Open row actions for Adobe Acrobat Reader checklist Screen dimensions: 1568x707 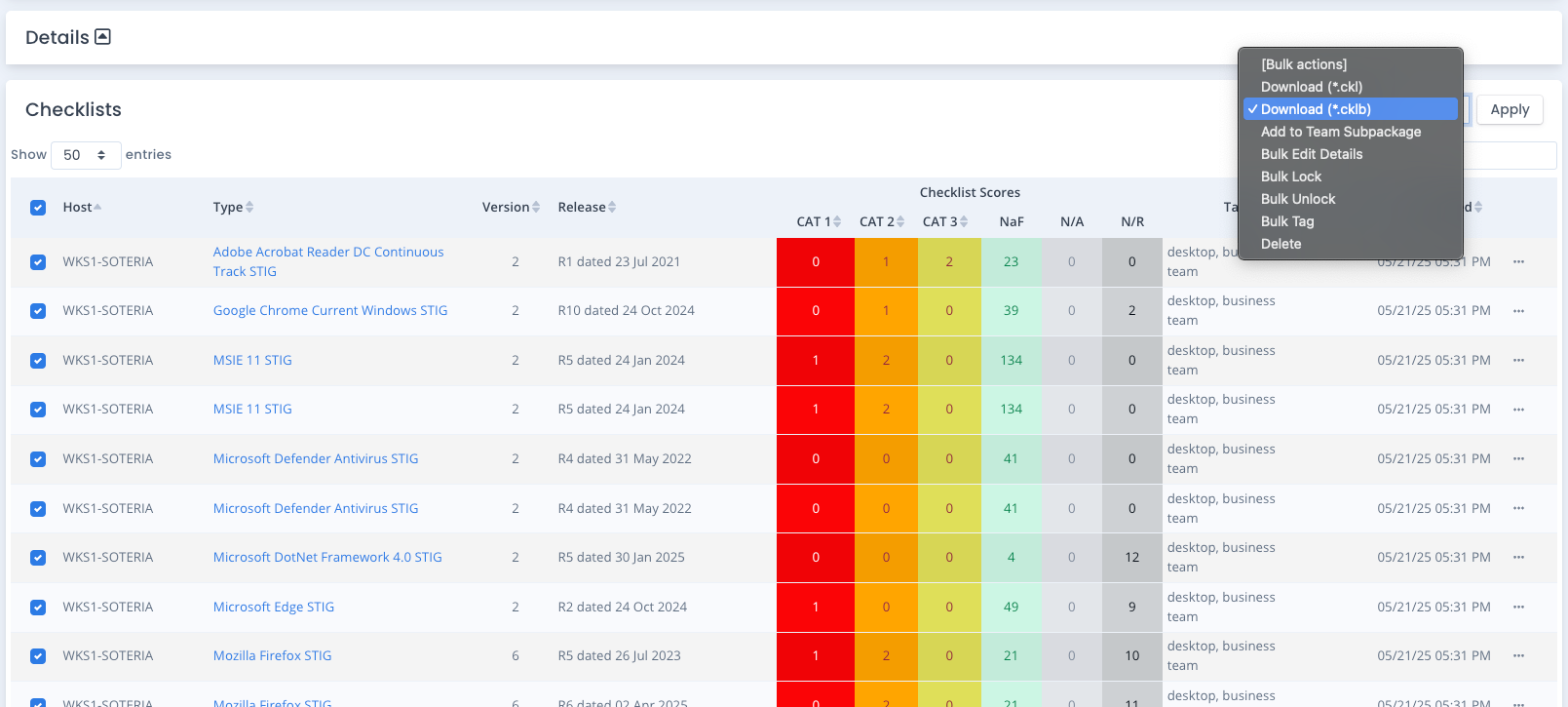[1518, 261]
